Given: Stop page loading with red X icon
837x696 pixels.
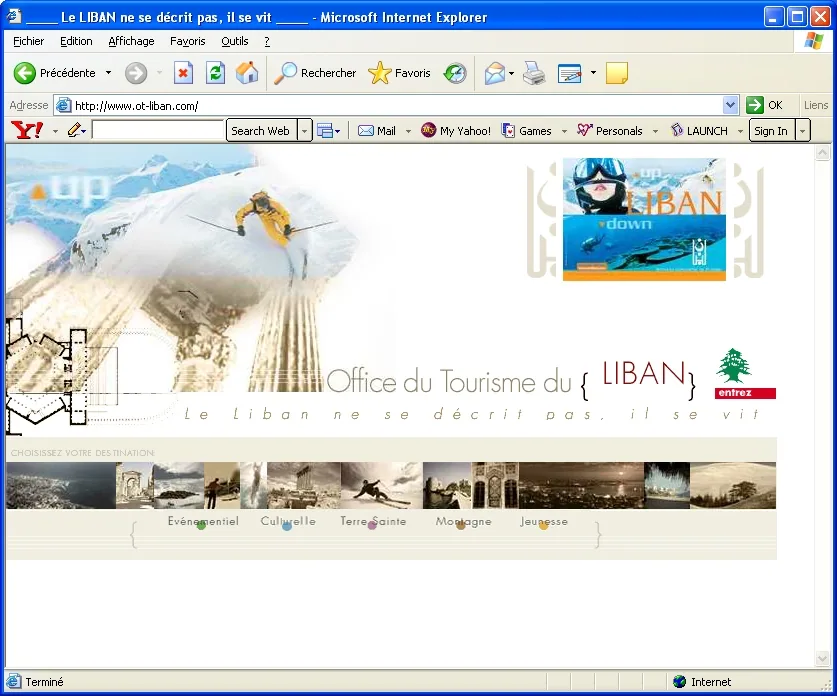Looking at the screenshot, I should [x=183, y=73].
